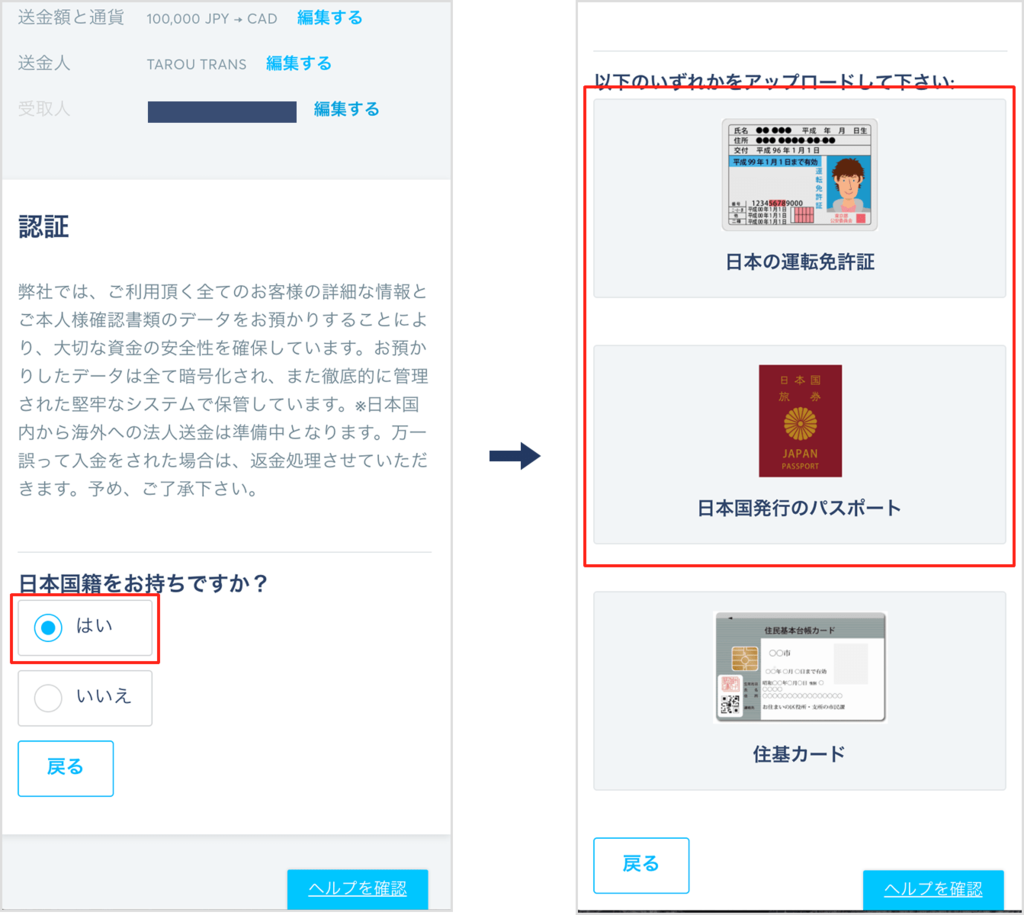The height and width of the screenshot is (915, 1024).
Task: Click ヘルプを確認 on the right panel
Action: pos(933,889)
